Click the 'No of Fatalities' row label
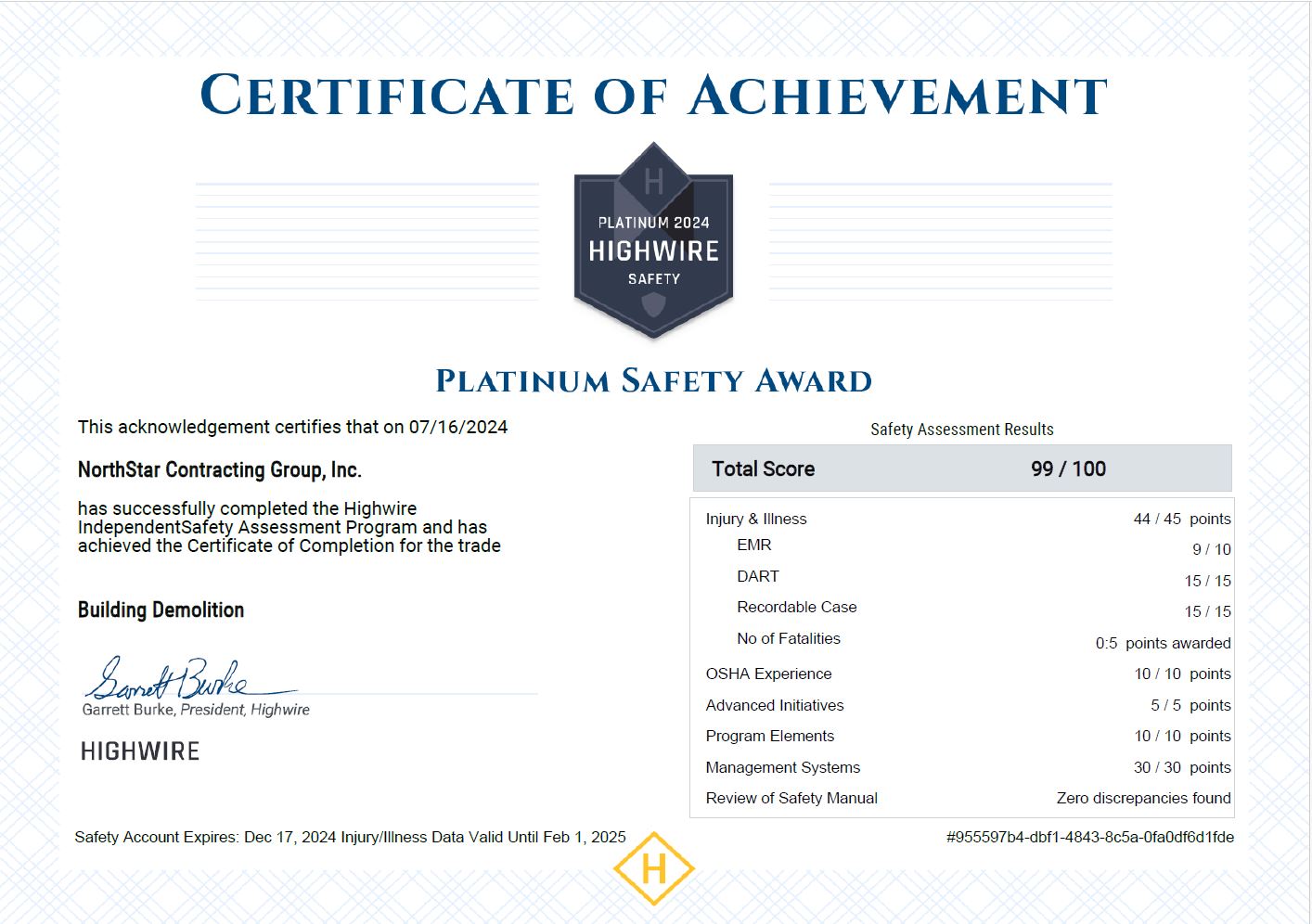 click(789, 638)
